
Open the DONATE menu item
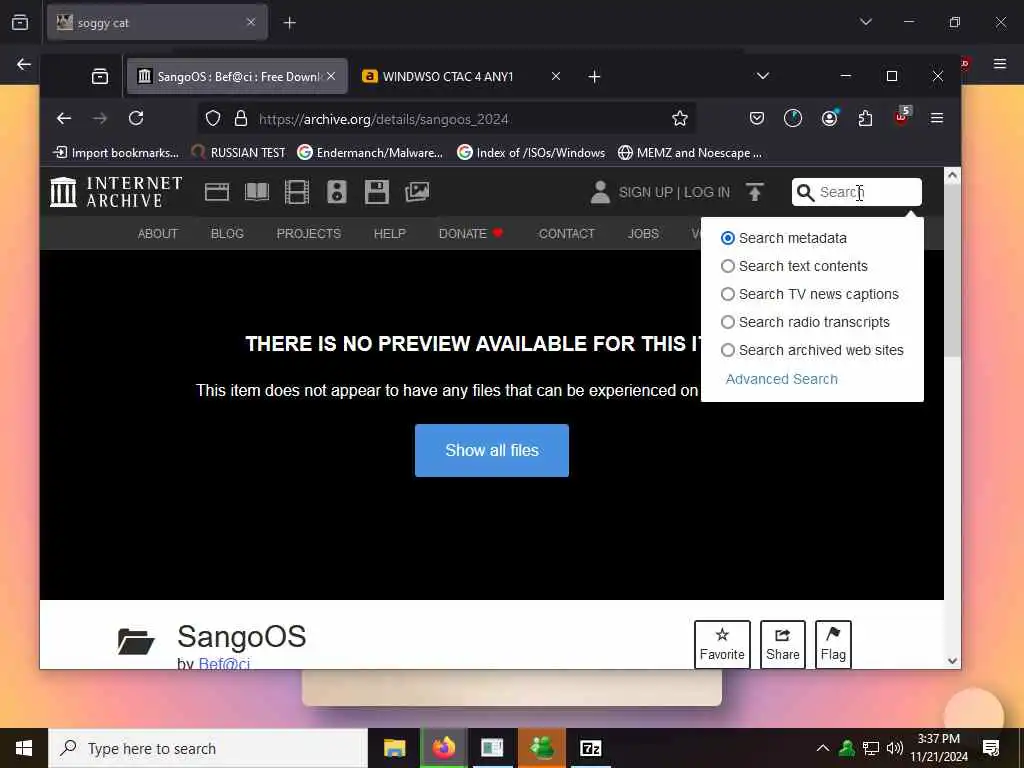click(470, 234)
